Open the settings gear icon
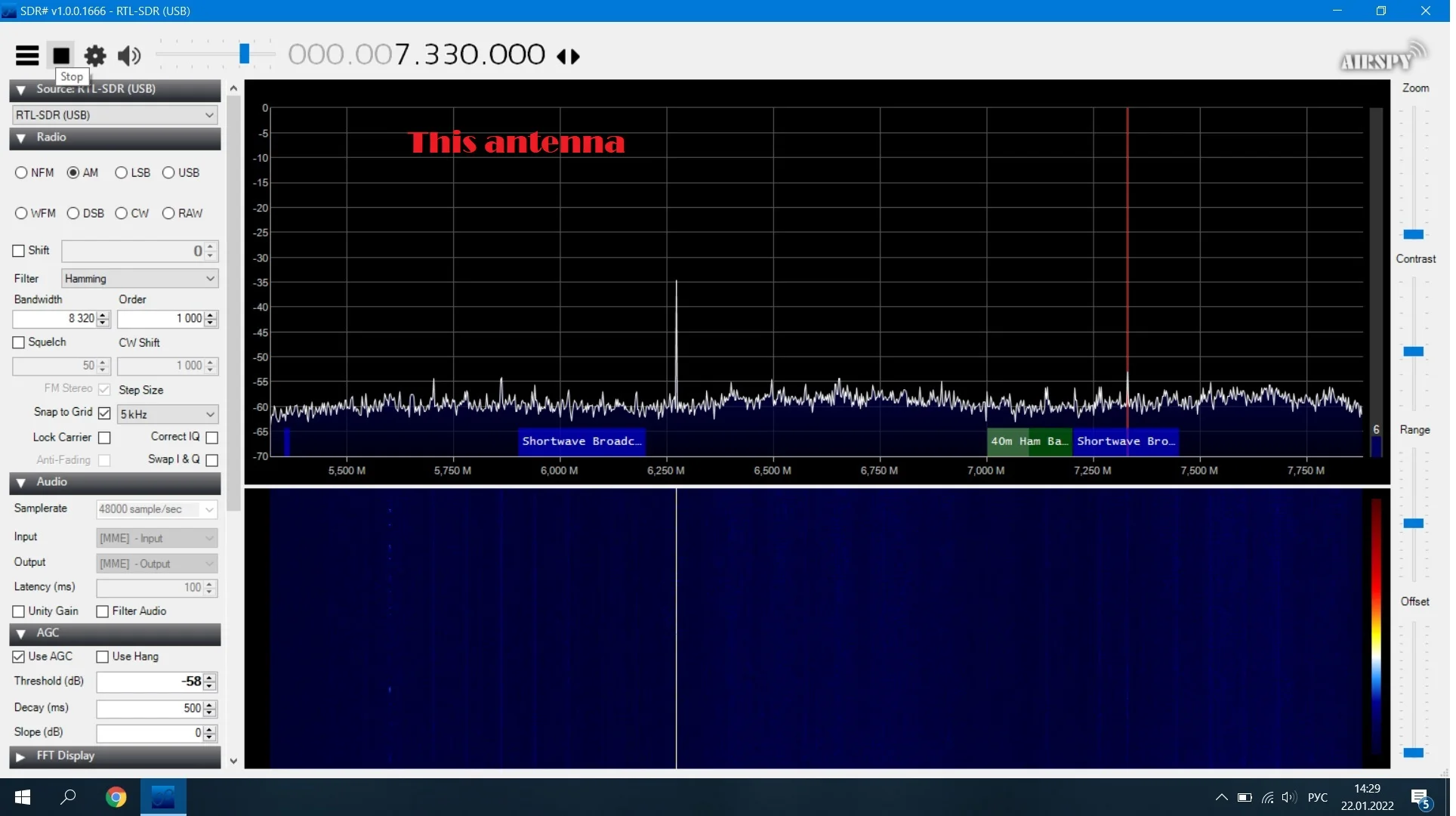 95,55
